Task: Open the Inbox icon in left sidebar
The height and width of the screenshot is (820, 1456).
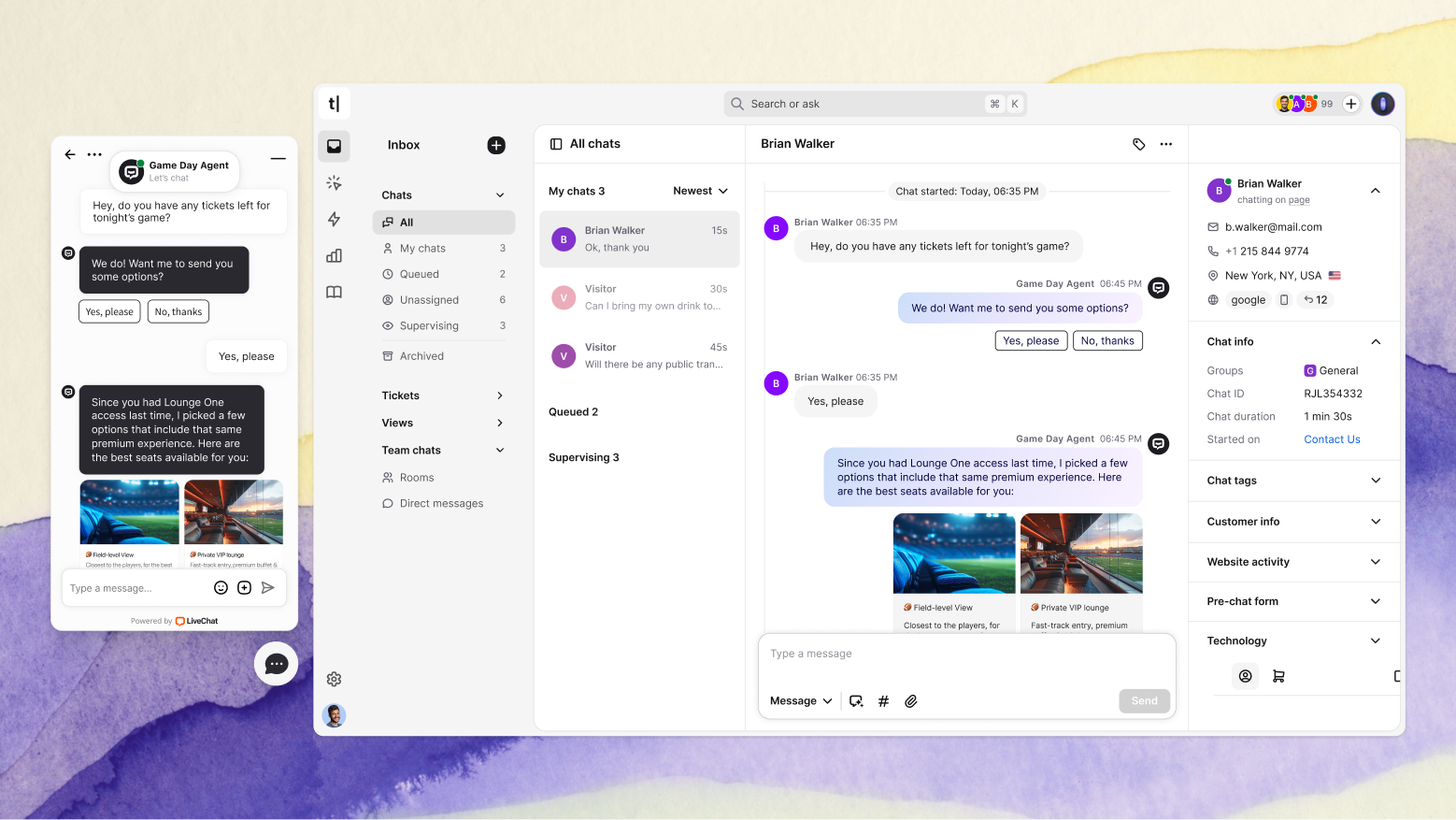Action: [334, 146]
